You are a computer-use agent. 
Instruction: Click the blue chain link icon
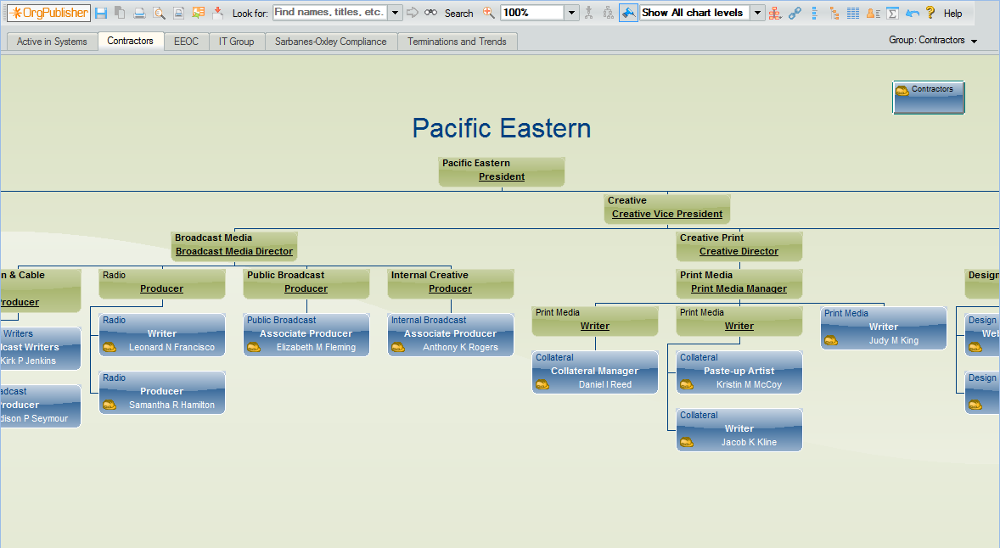point(795,13)
